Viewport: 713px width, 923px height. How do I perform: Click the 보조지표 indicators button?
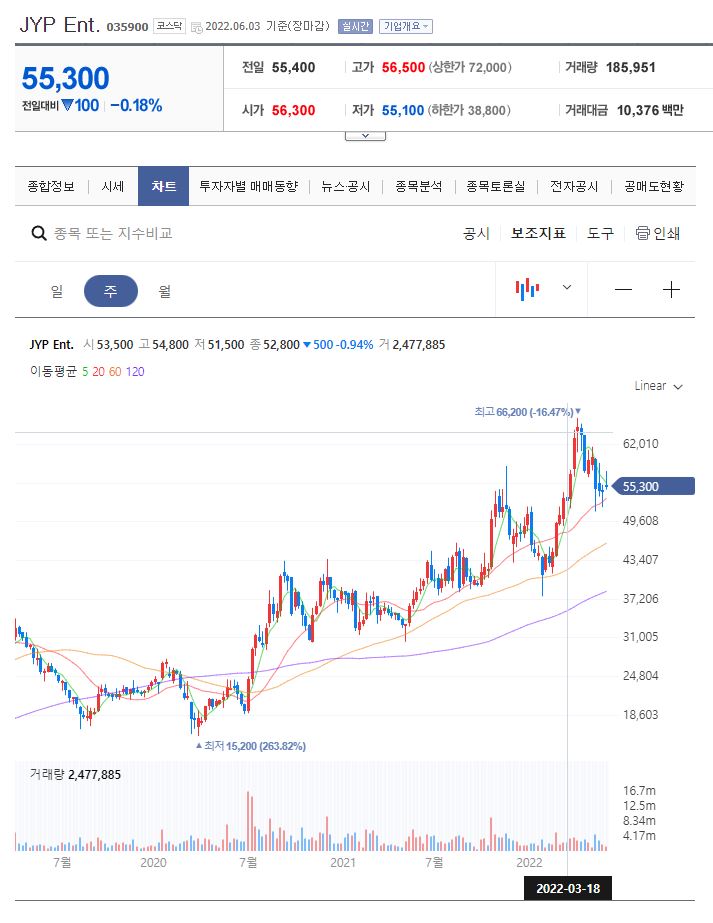pyautogui.click(x=538, y=234)
